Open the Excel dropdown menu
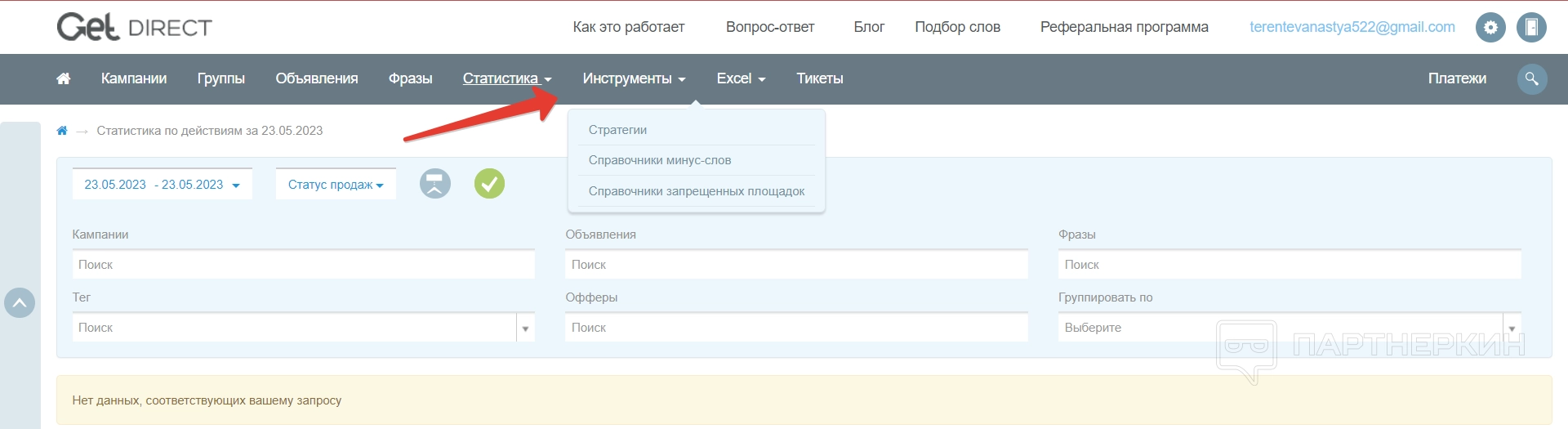Screen dimensions: 1568x429 741,78
